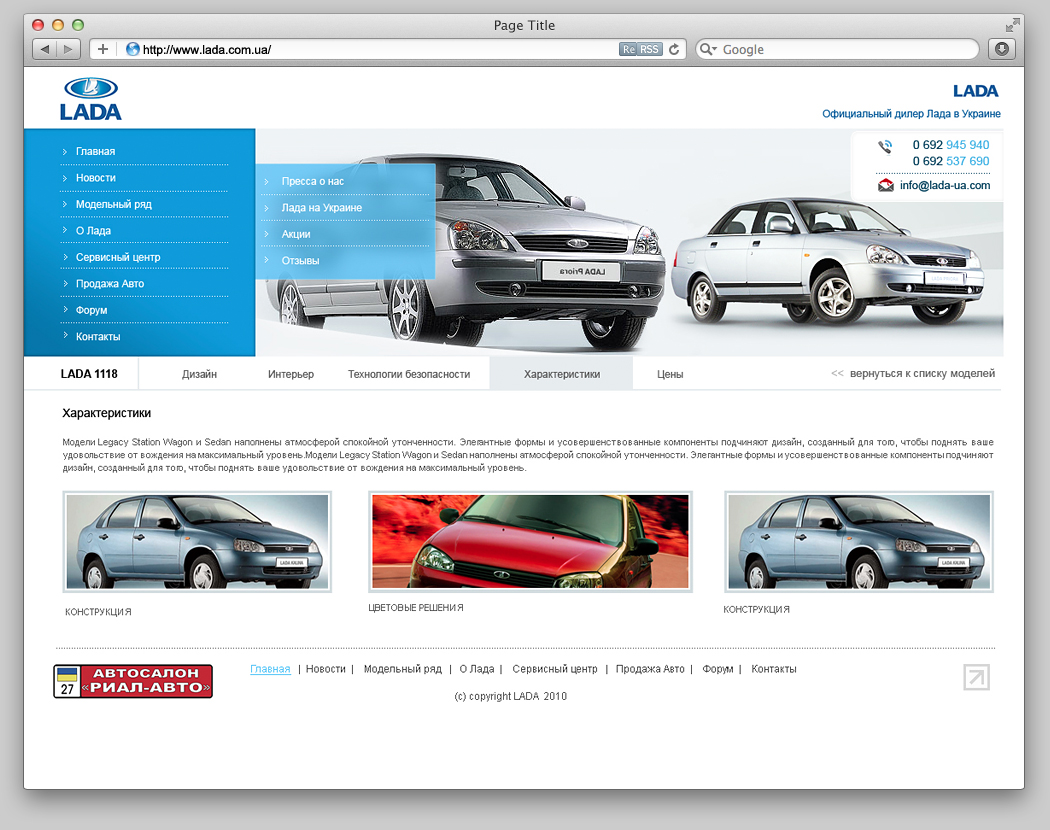This screenshot has width=1050, height=830.
Task: Select Лада на Украине submenu item
Action: pyautogui.click(x=321, y=208)
